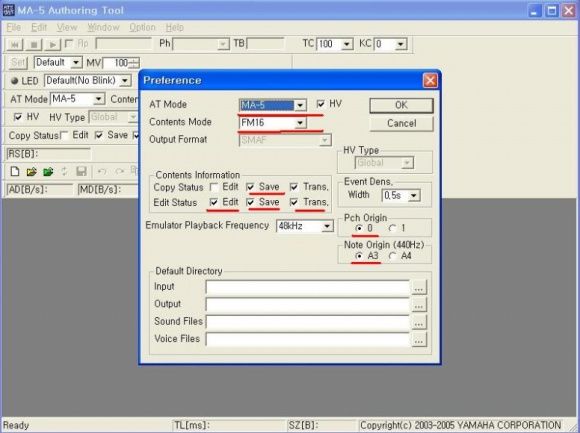This screenshot has width=580, height=433.
Task: Click the convert arrows toolbar icon
Action: click(x=64, y=171)
